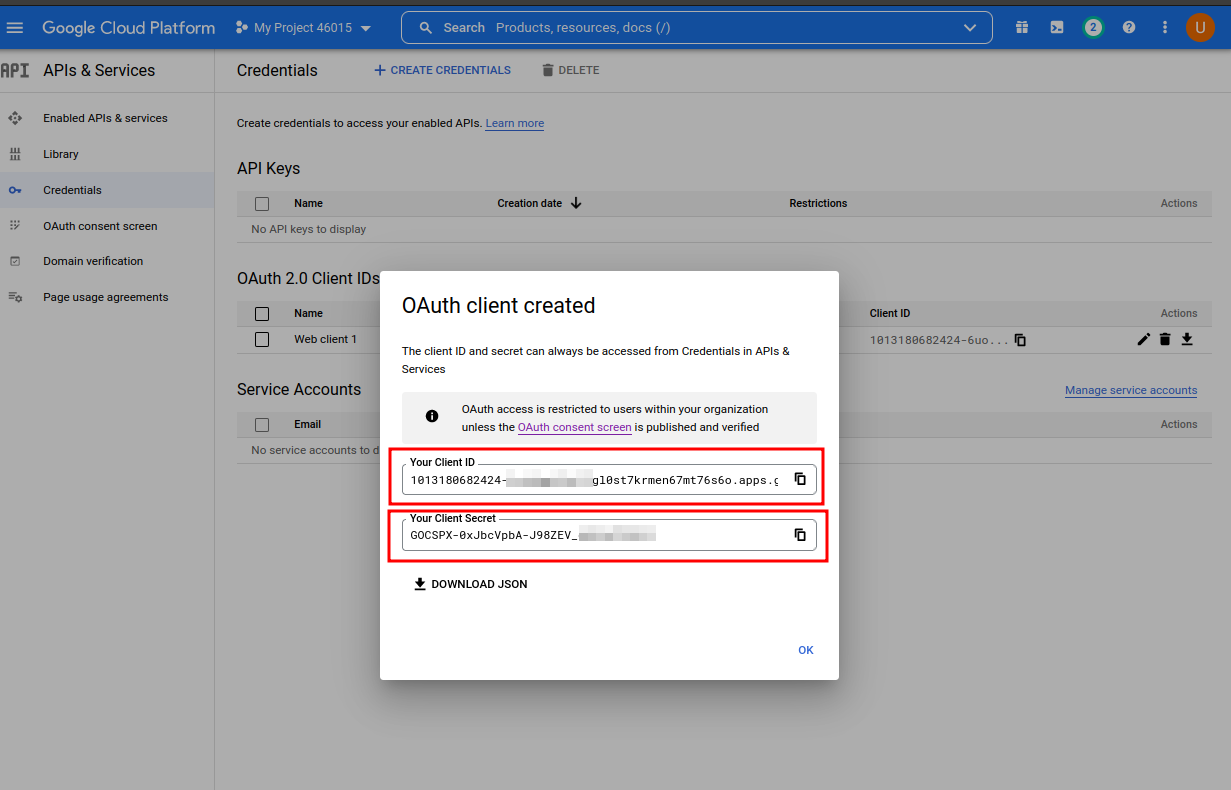The image size is (1231, 790).
Task: Check the Service Accounts header checkbox
Action: click(x=262, y=424)
